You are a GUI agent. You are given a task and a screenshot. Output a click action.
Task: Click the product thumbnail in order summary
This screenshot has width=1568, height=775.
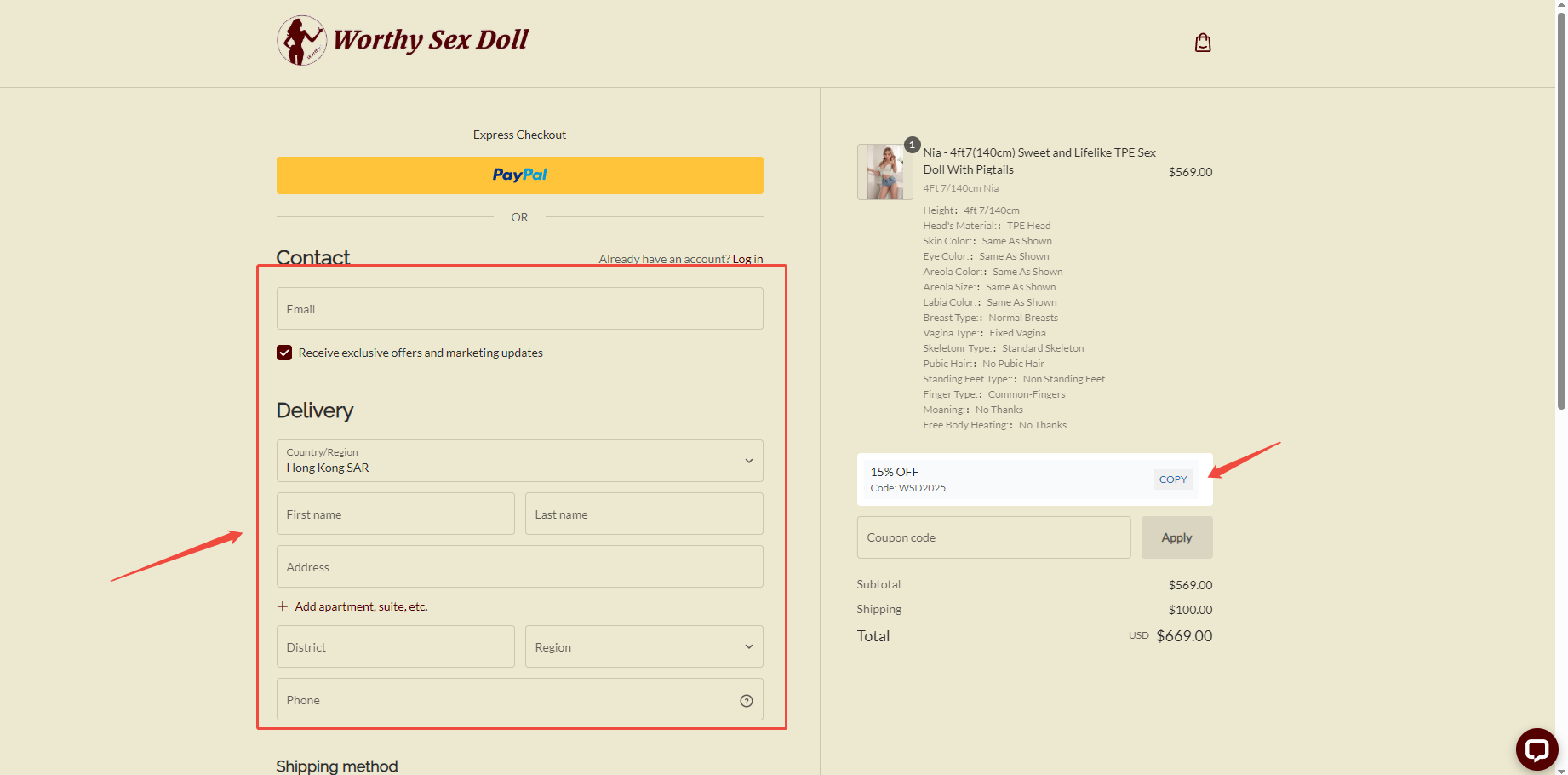click(x=884, y=172)
